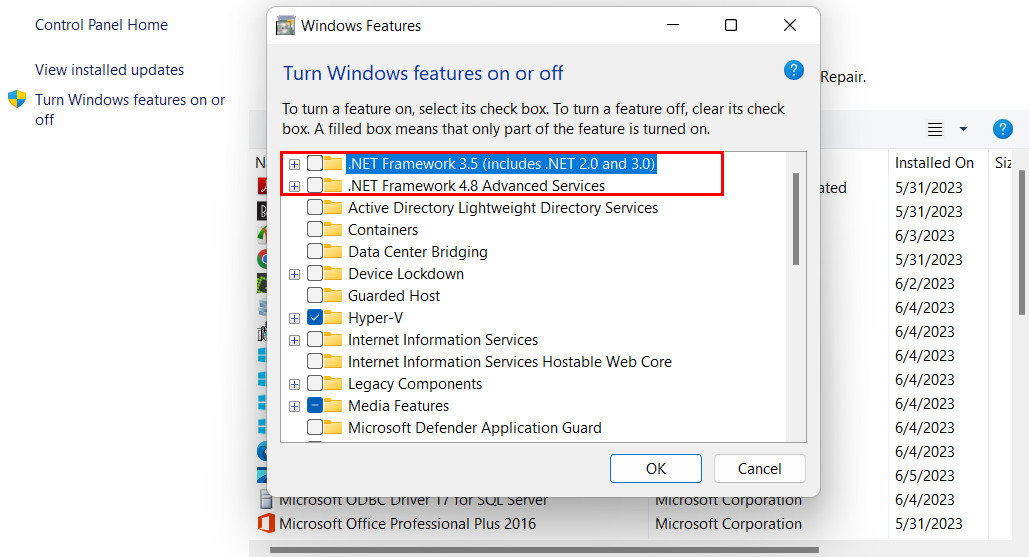Toggle the Media Features checkbox
The height and width of the screenshot is (557, 1029).
click(315, 405)
